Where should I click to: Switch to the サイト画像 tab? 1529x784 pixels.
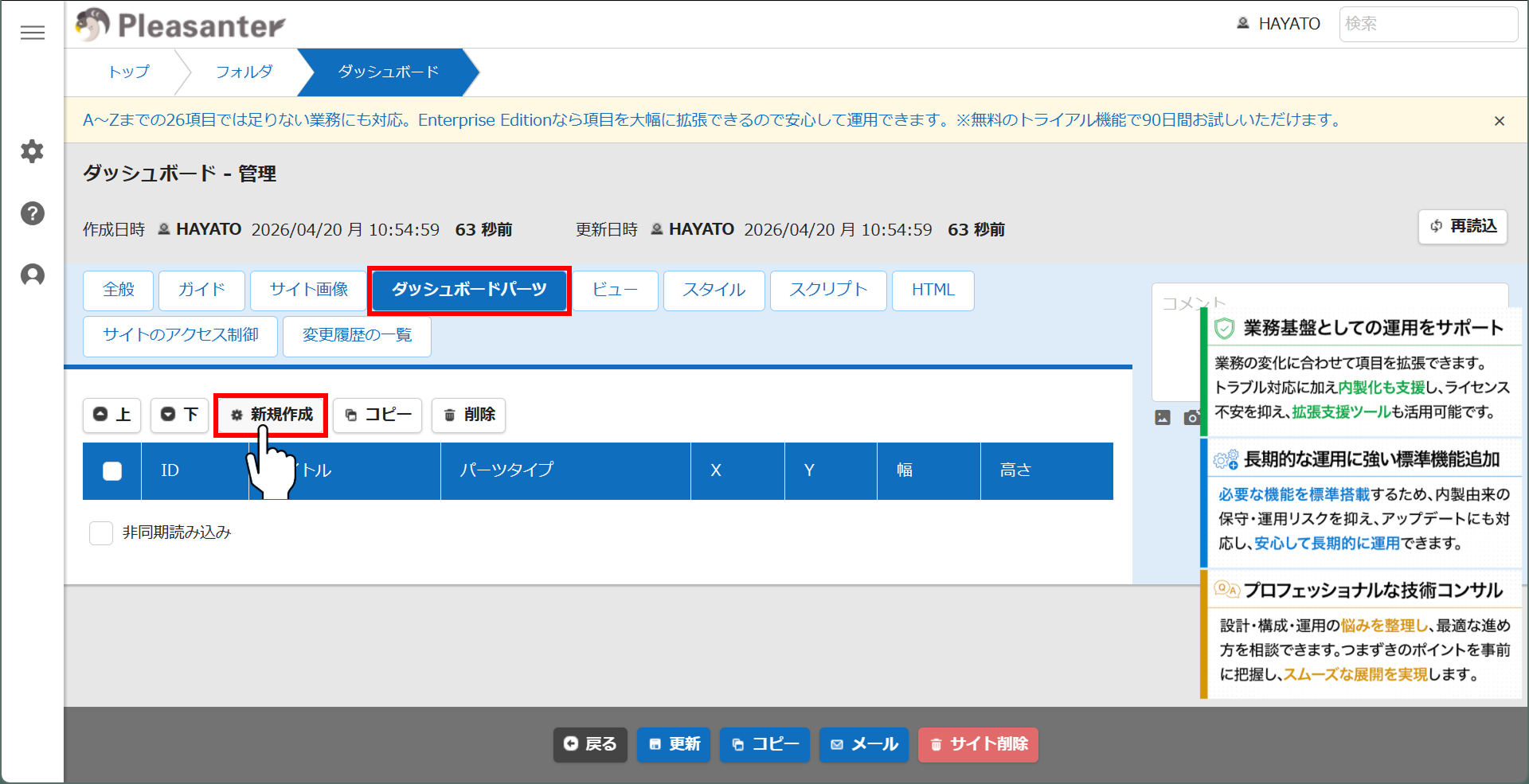309,291
